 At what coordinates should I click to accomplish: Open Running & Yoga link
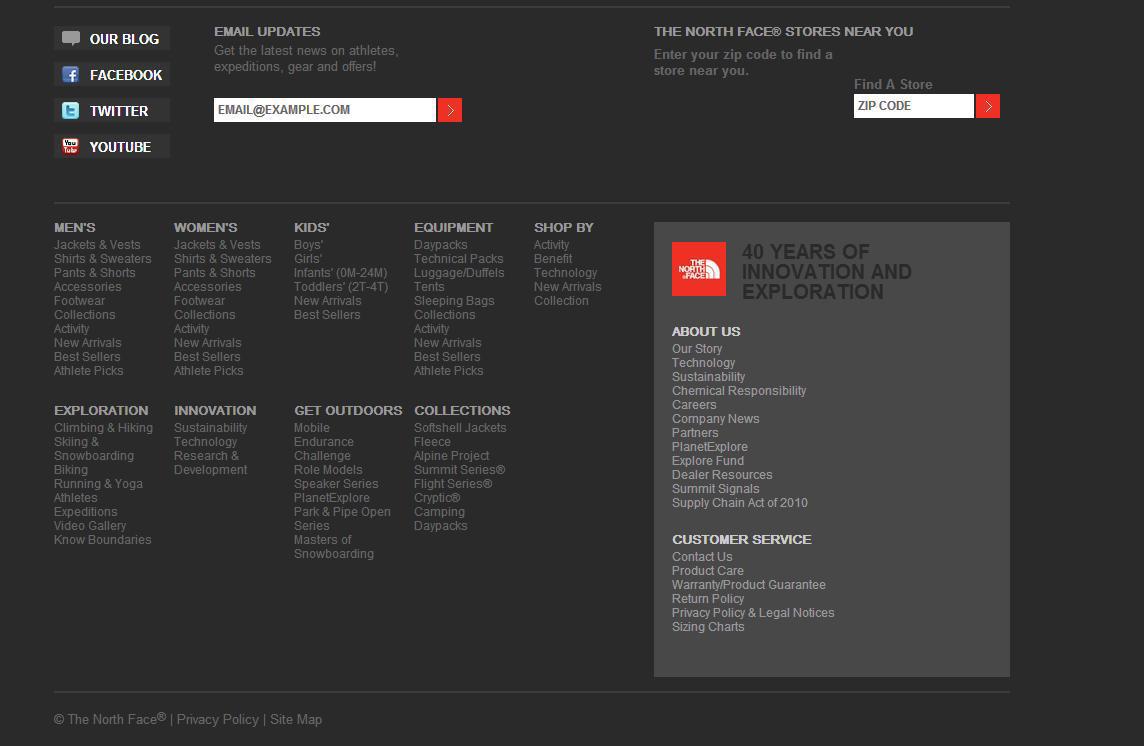point(98,484)
